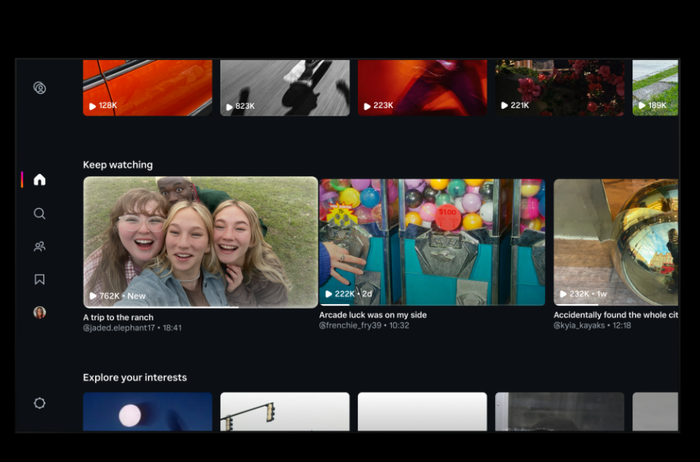Click the 'A trip to the ranch' title

[118, 317]
